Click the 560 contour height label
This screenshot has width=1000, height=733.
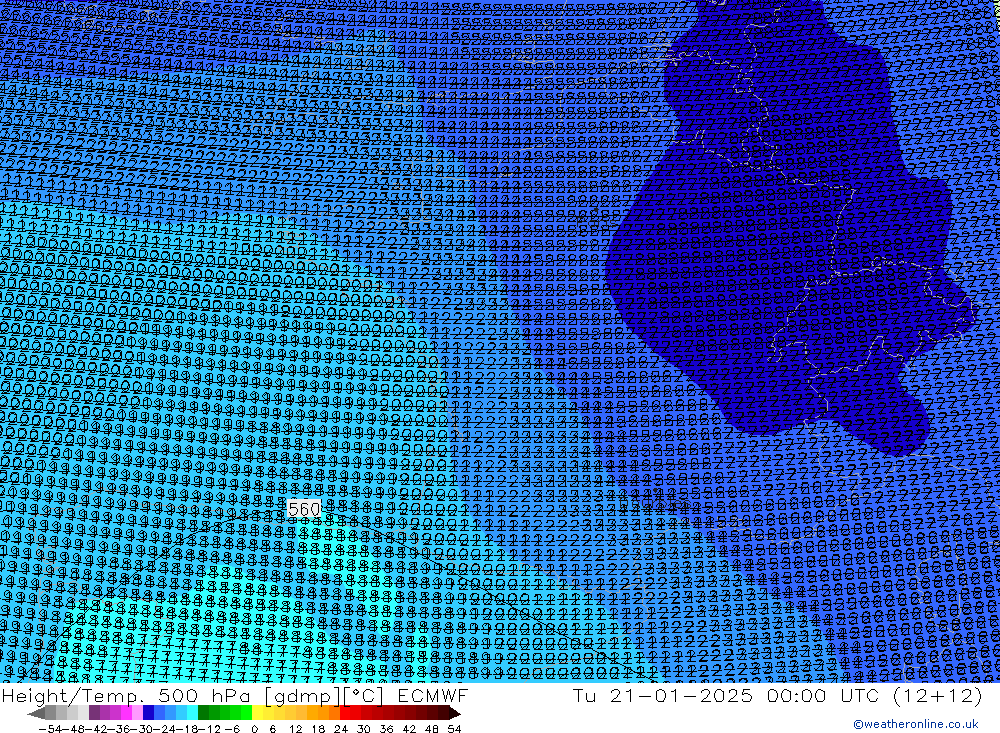pos(304,509)
